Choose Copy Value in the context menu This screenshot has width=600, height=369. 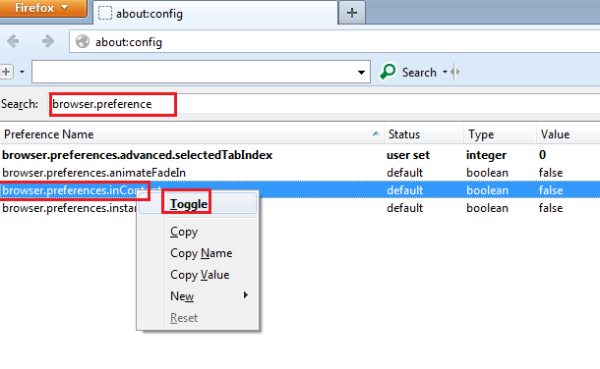point(198,274)
